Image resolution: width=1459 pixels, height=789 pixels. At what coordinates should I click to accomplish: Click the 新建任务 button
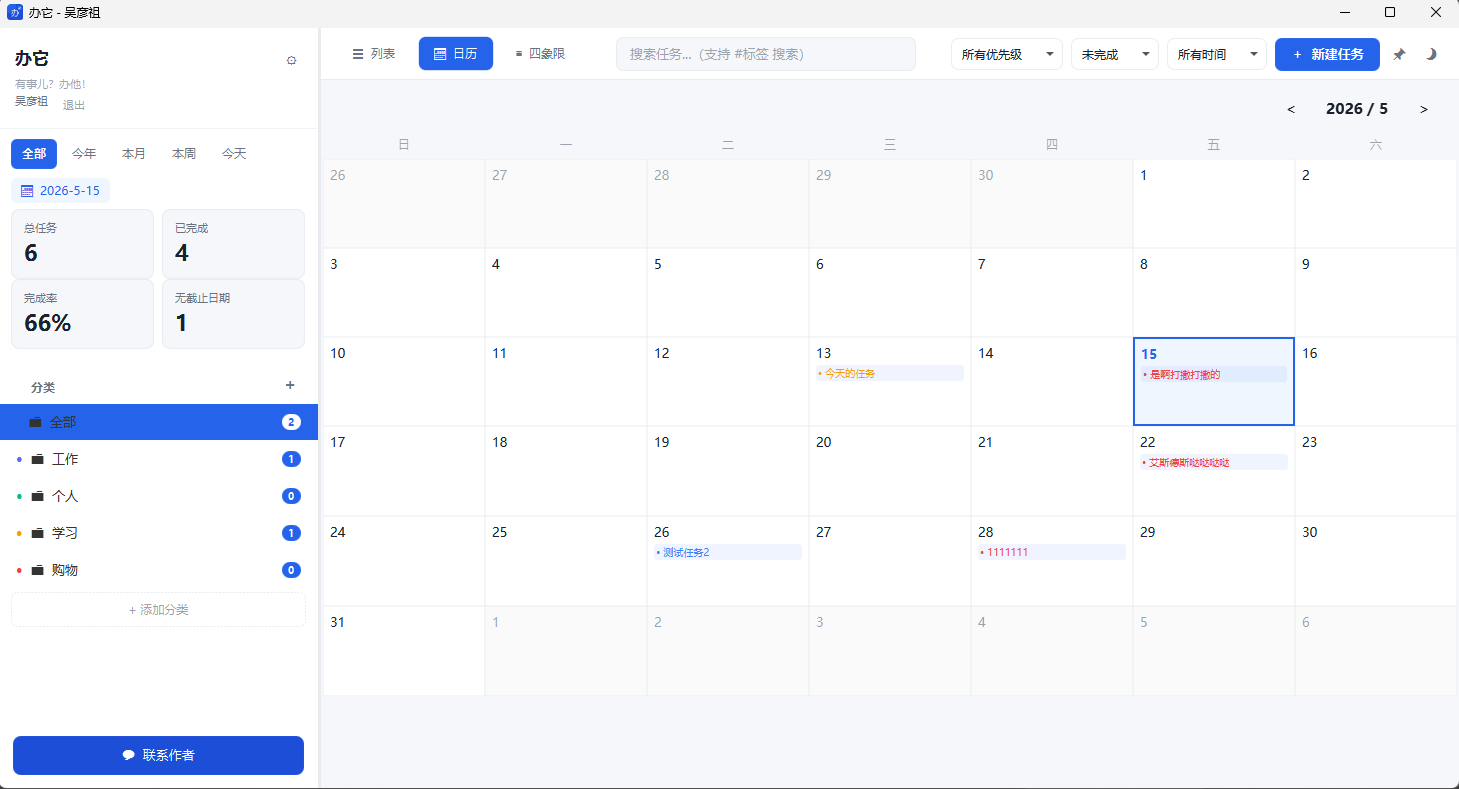(x=1327, y=54)
